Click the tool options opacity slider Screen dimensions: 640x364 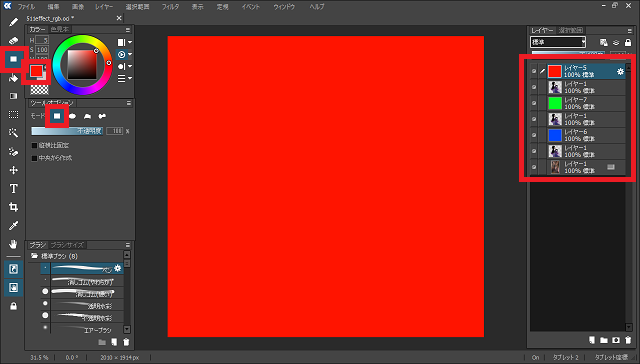tap(67, 131)
